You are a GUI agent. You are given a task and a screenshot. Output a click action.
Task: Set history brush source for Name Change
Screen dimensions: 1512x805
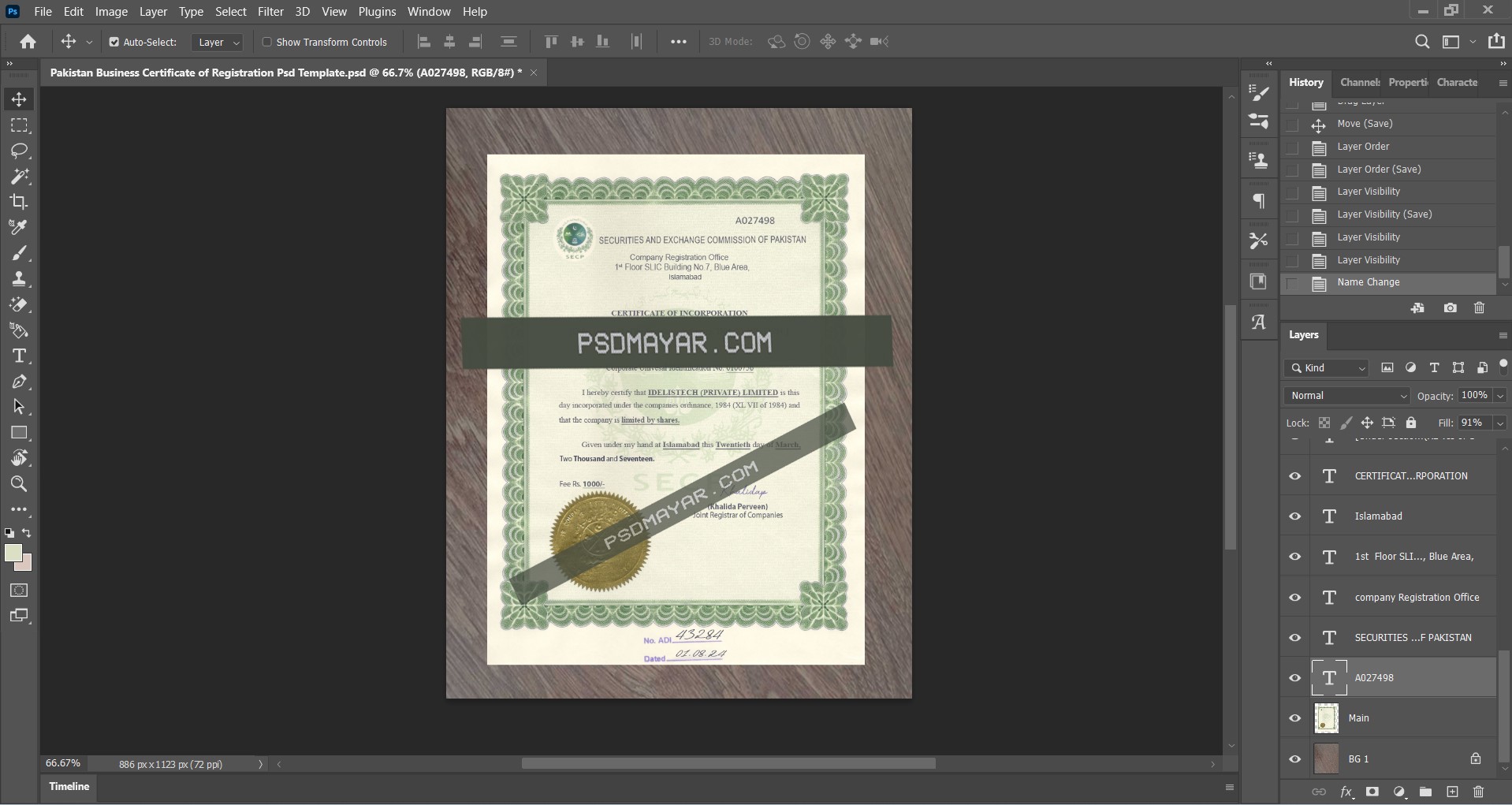click(x=1292, y=283)
